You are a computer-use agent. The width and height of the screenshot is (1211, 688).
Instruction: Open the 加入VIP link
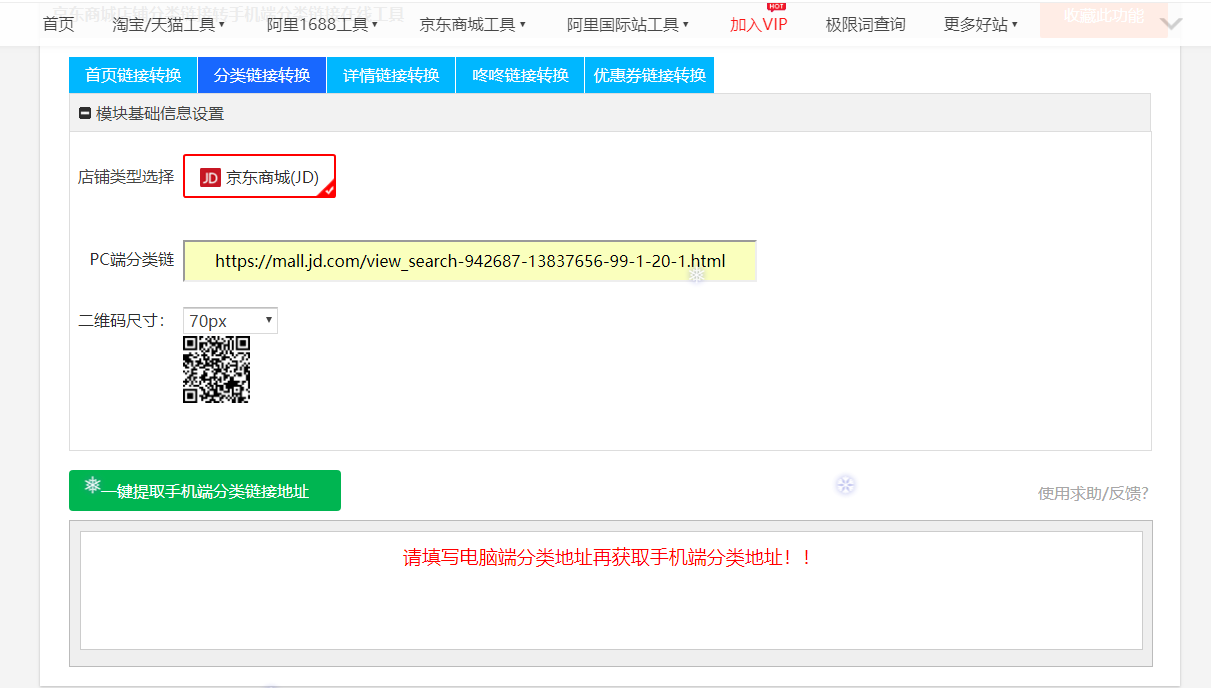click(758, 24)
